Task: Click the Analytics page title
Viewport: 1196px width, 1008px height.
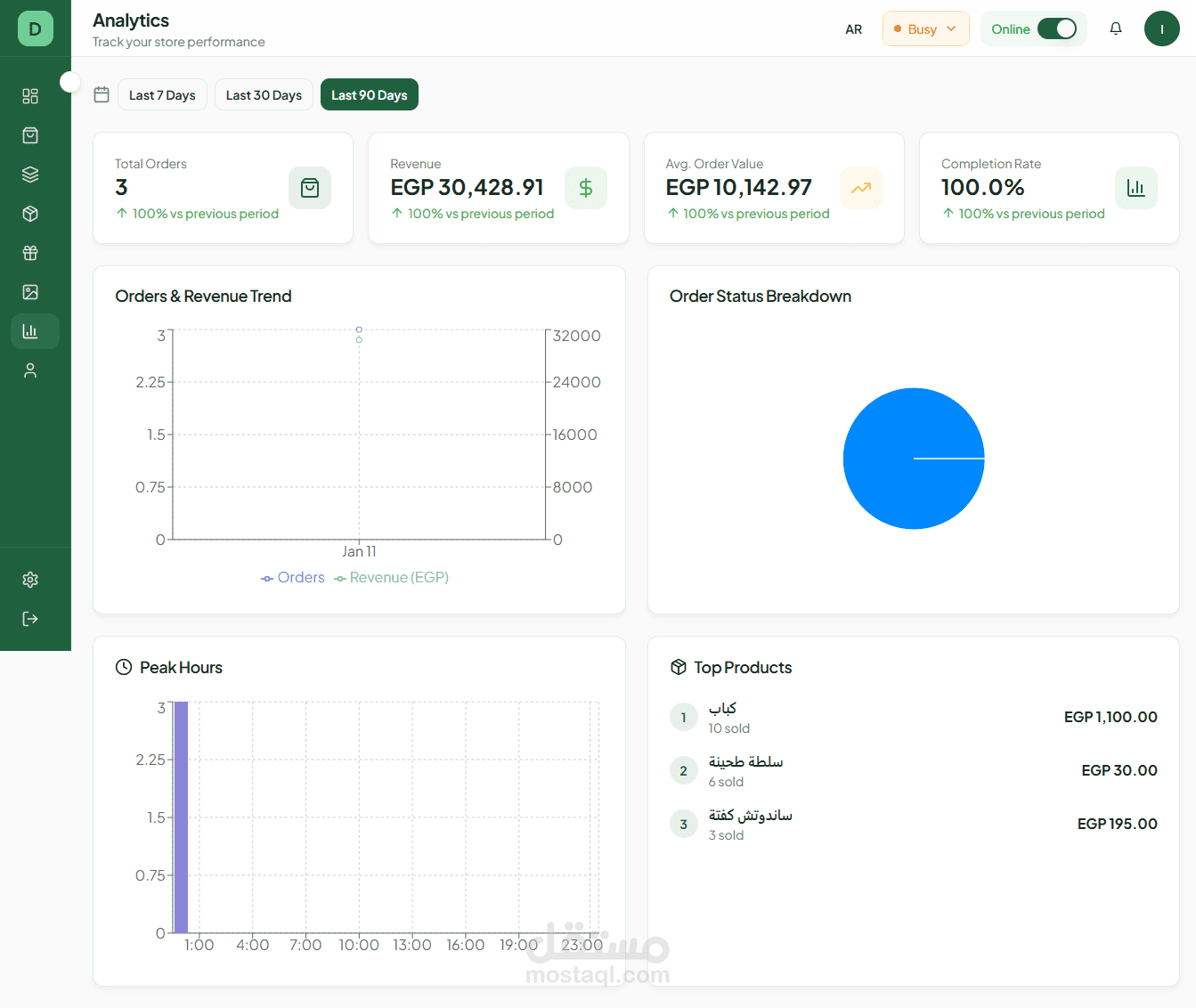Action: tap(131, 20)
